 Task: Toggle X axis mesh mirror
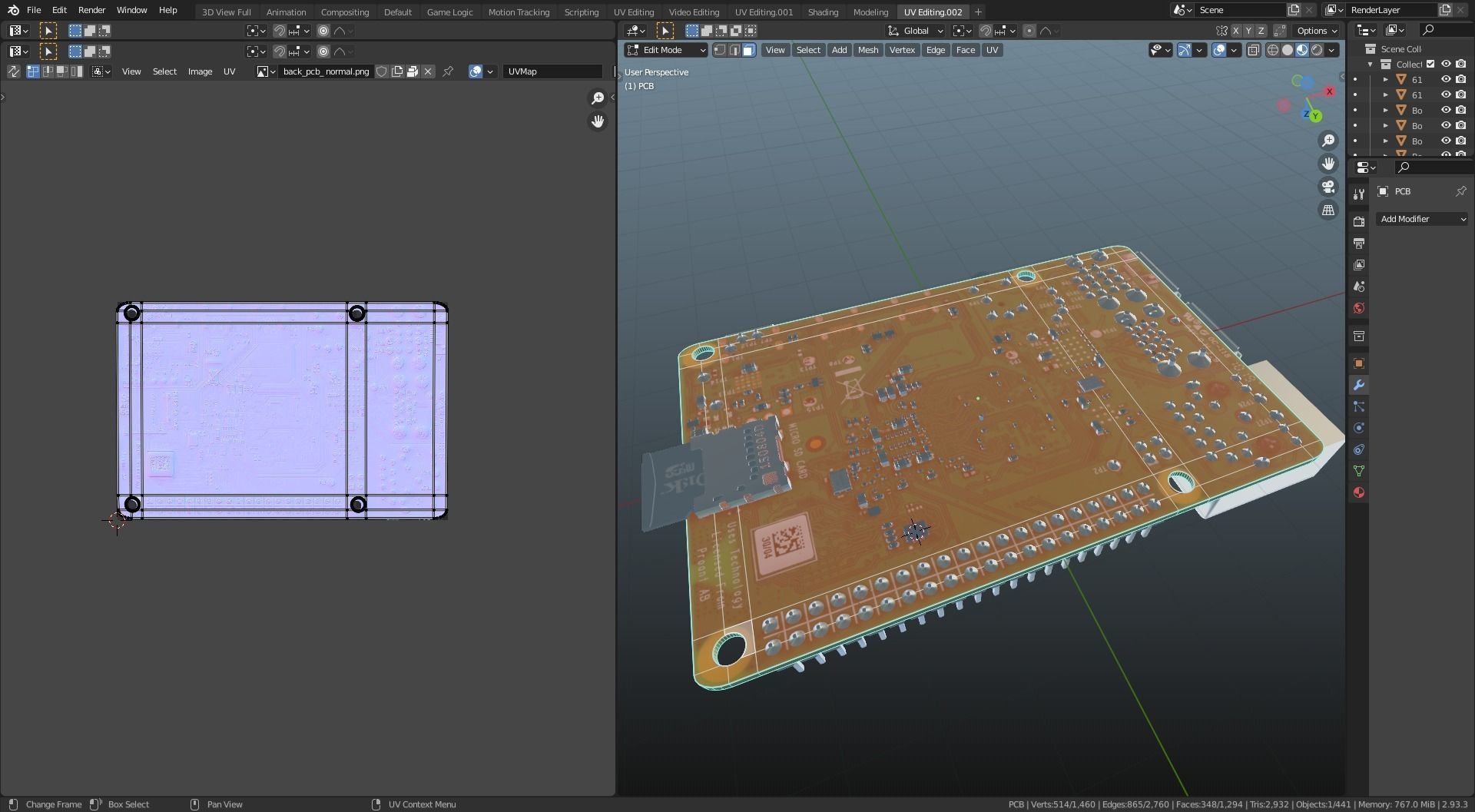pos(1236,31)
